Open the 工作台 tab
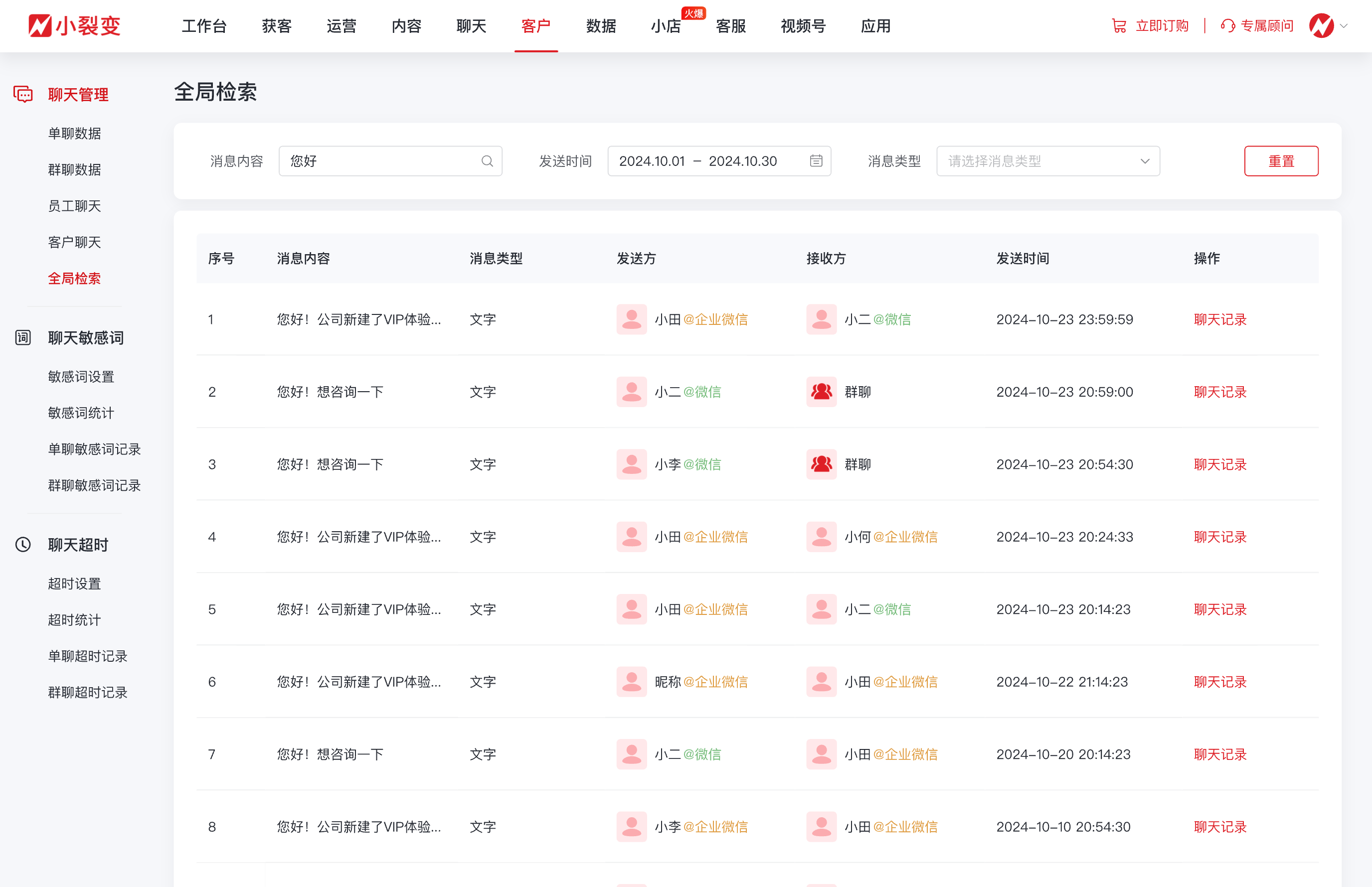The height and width of the screenshot is (887, 1372). (204, 26)
